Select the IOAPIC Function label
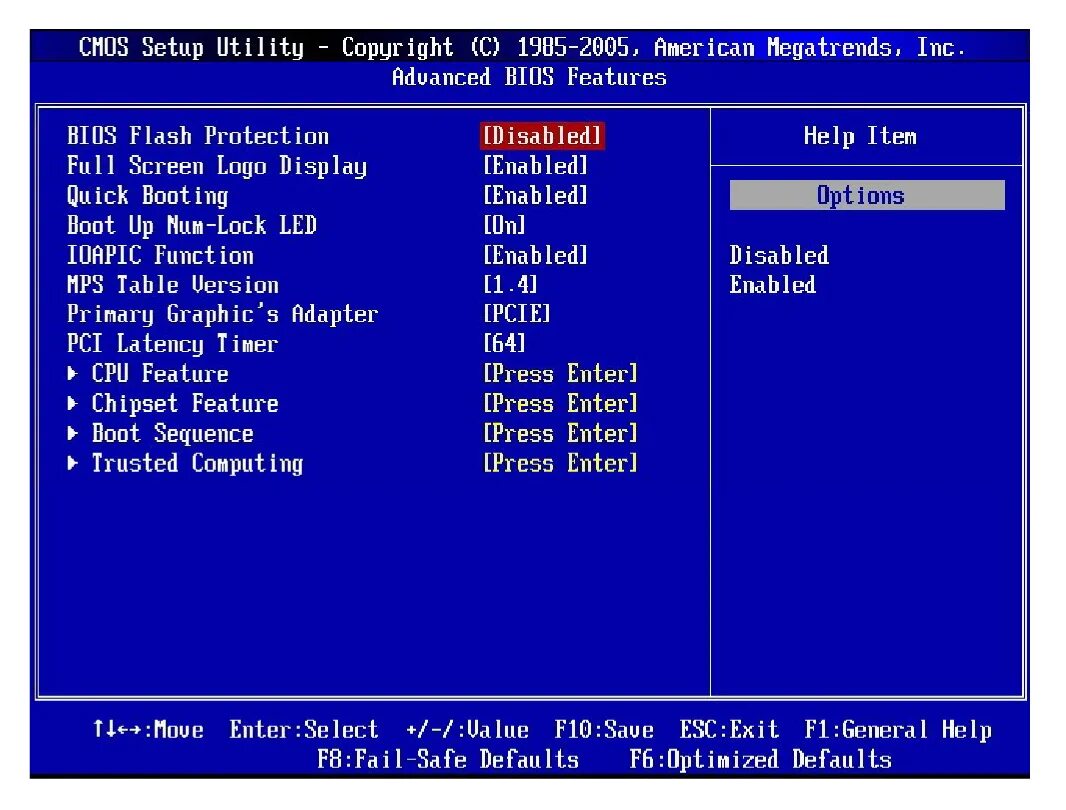This screenshot has width=1066, height=810. [160, 256]
